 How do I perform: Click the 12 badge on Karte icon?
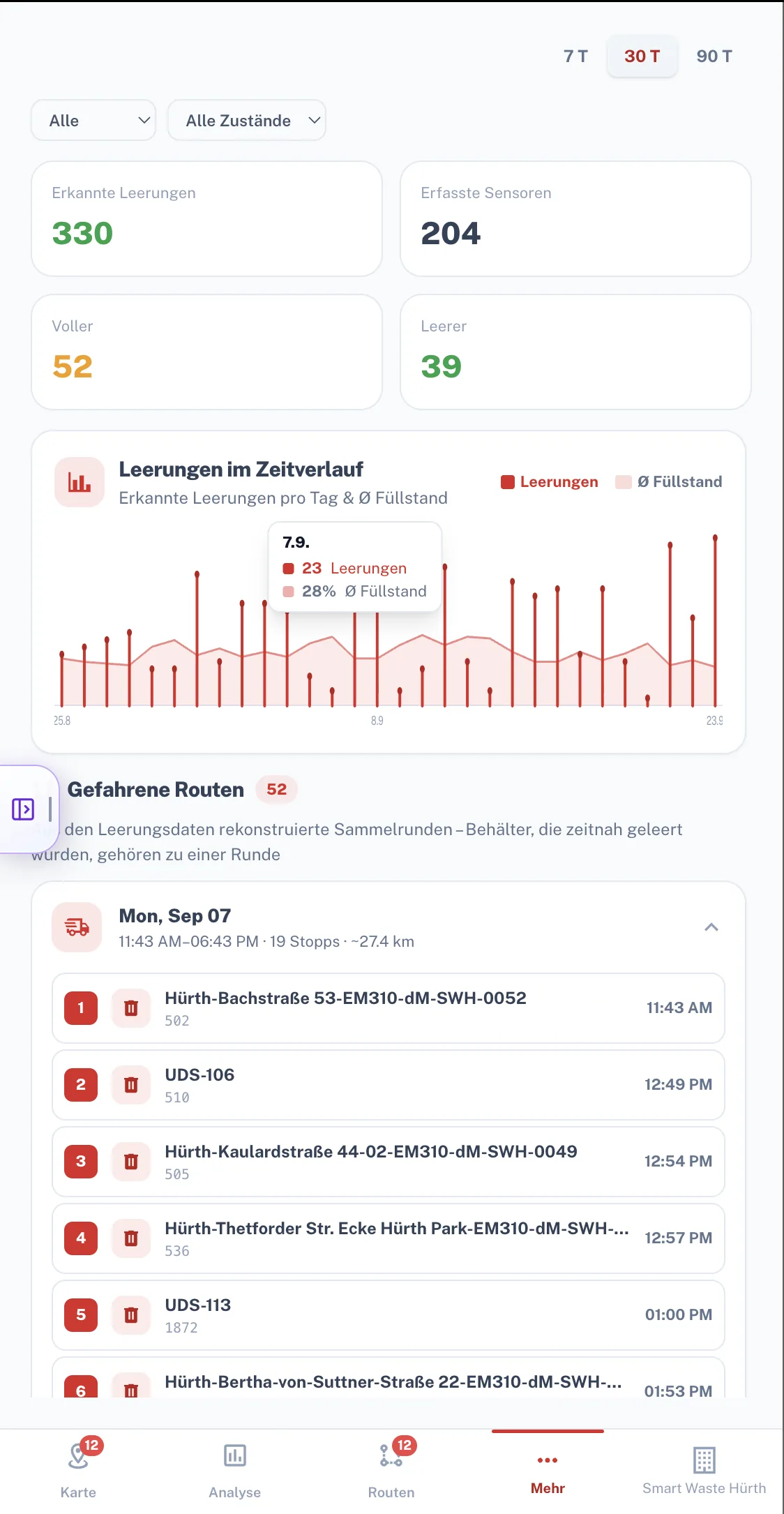tap(91, 1445)
